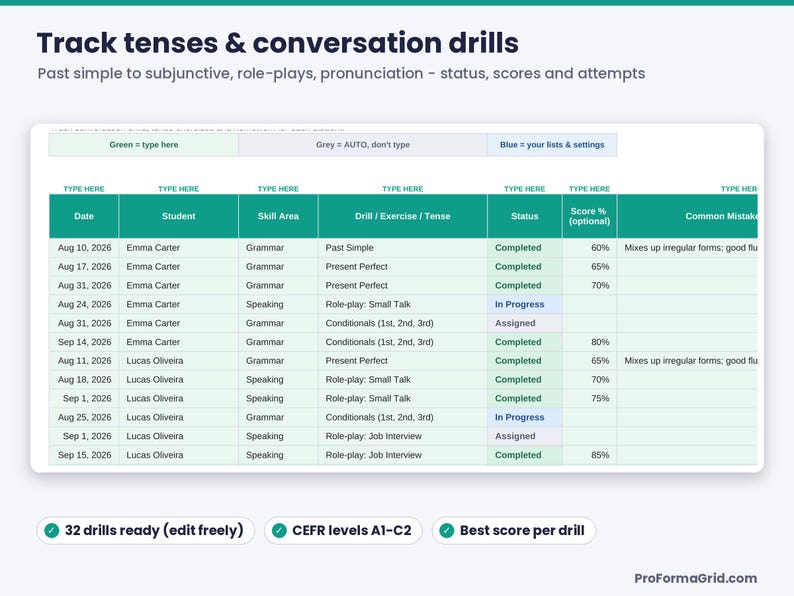The height and width of the screenshot is (596, 794).
Task: Open Skill Area cell in Aug 18 row
Action: pyautogui.click(x=278, y=379)
